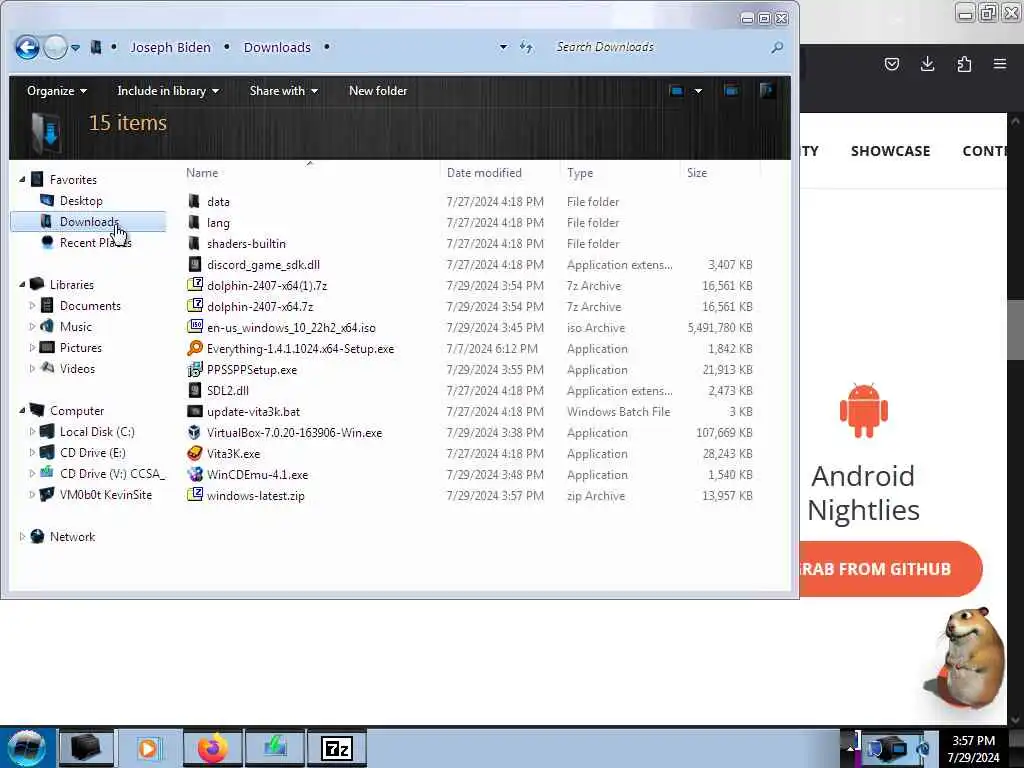Click the search magnifier icon
The image size is (1024, 768).
click(776, 47)
